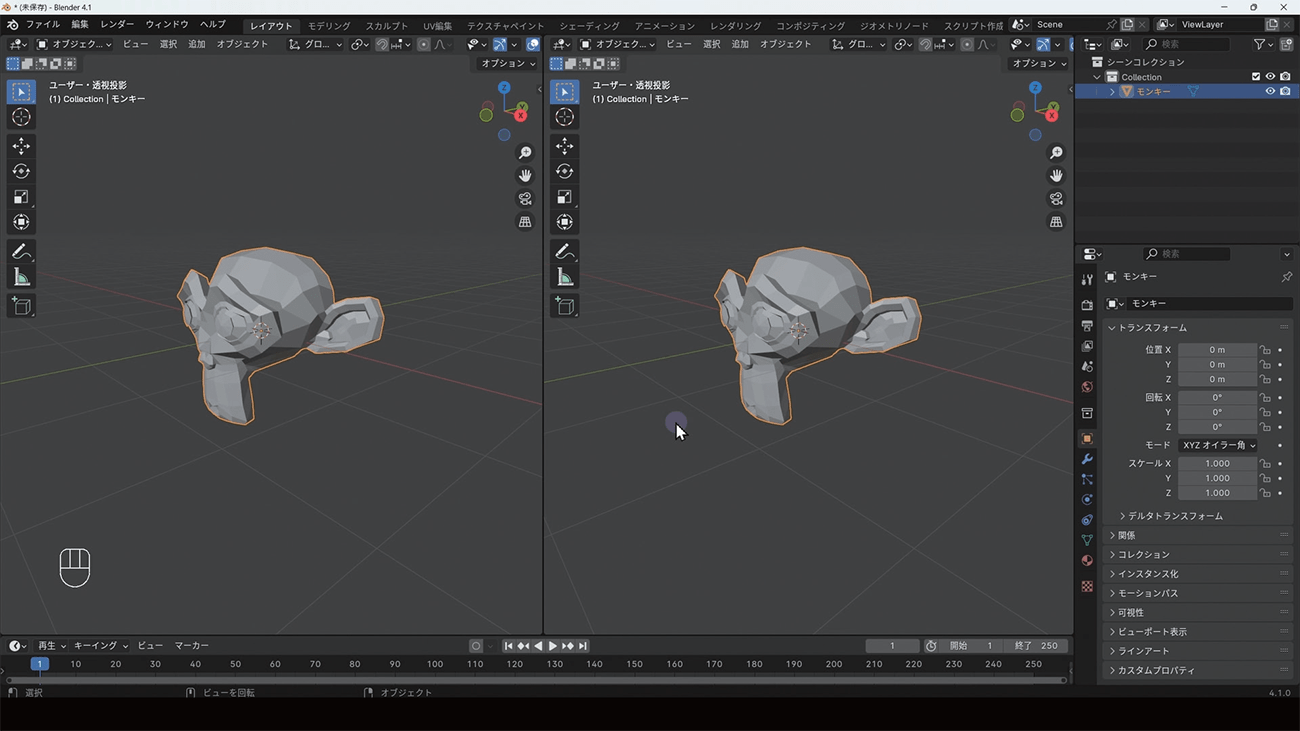This screenshot has width=1300, height=731.
Task: Select the Scale tool in left viewport
Action: coord(21,197)
